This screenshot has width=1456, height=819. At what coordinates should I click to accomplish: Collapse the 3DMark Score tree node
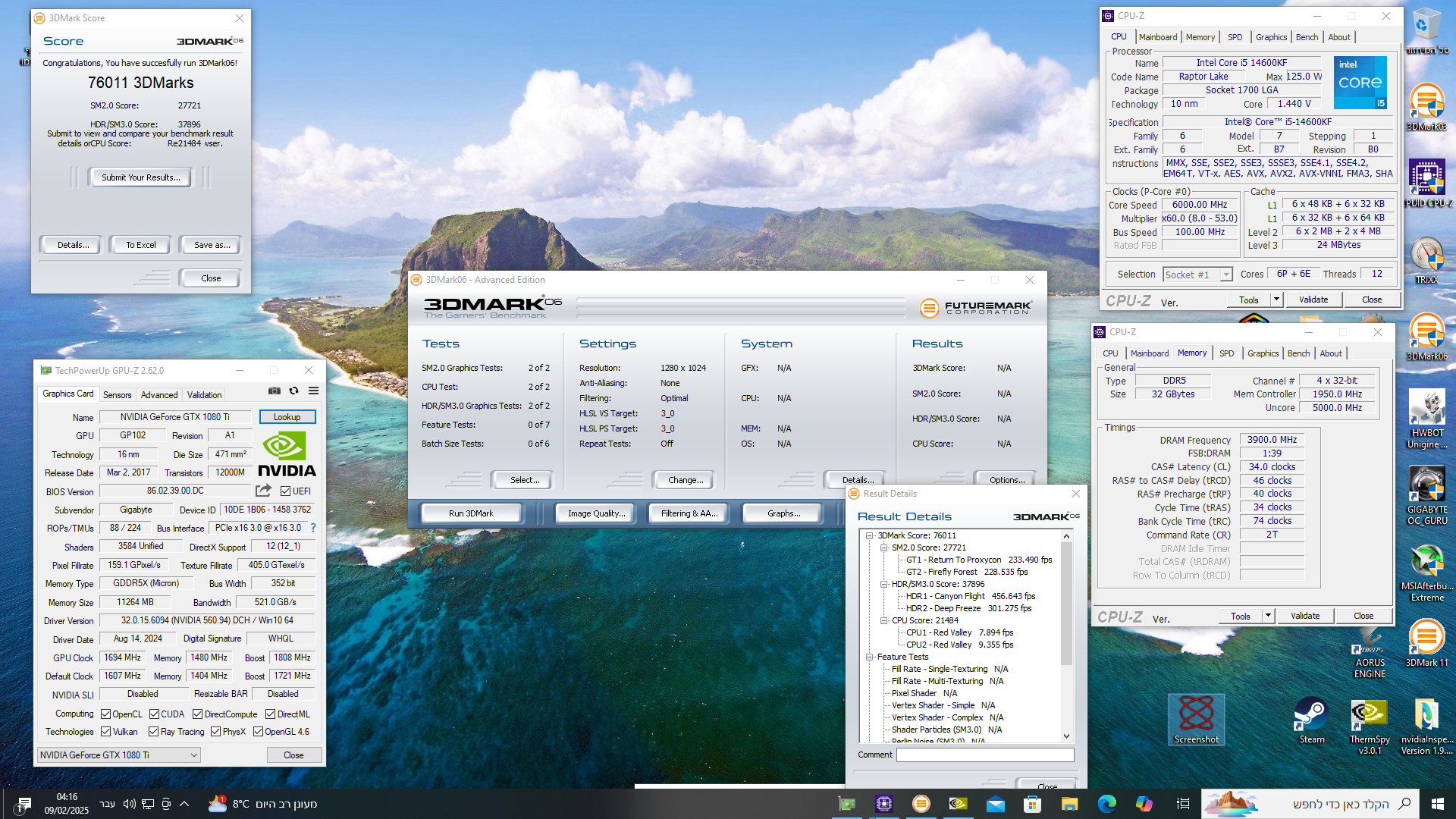click(x=869, y=535)
